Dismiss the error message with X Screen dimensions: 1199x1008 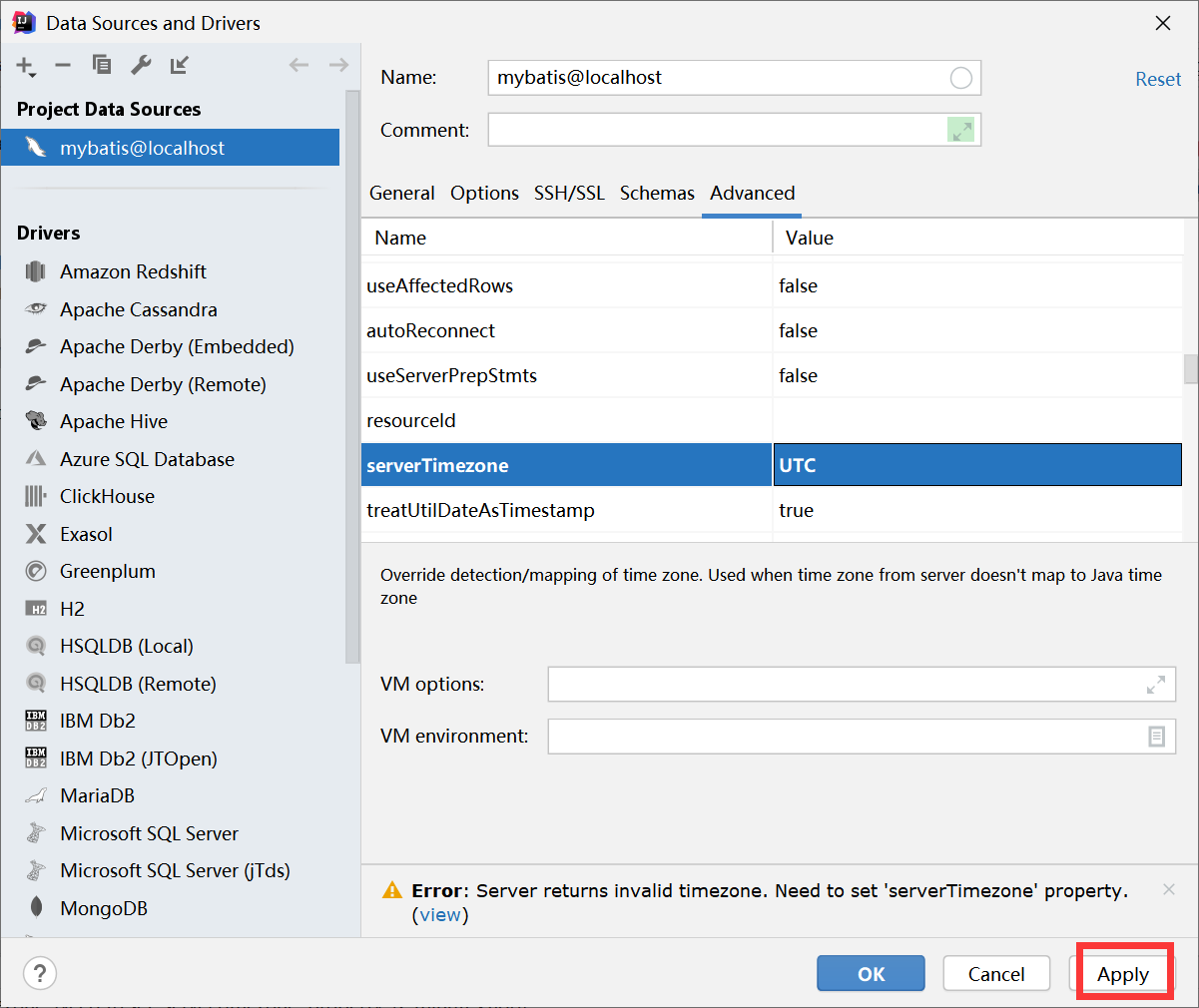[1169, 889]
